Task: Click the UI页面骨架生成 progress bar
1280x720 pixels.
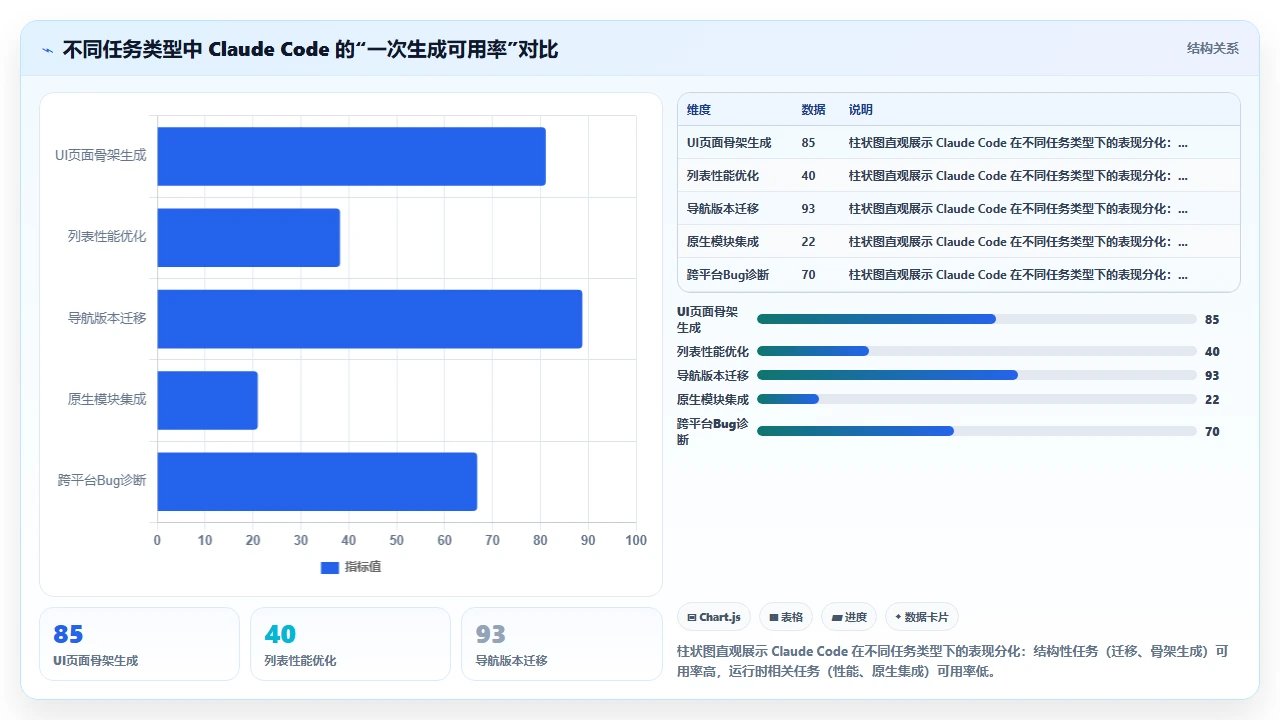Action: tap(977, 319)
